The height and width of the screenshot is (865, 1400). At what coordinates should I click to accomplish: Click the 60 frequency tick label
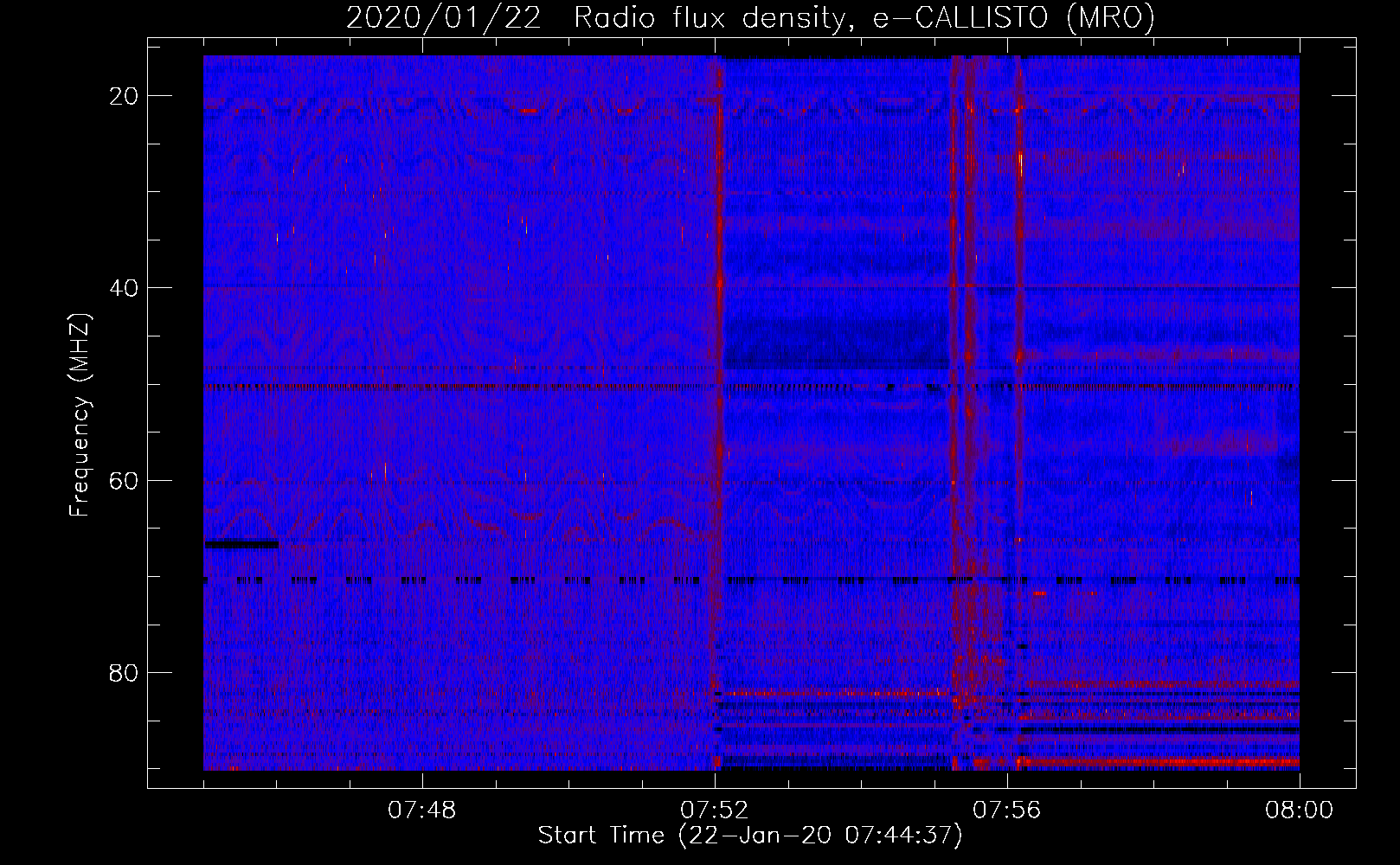coord(125,480)
